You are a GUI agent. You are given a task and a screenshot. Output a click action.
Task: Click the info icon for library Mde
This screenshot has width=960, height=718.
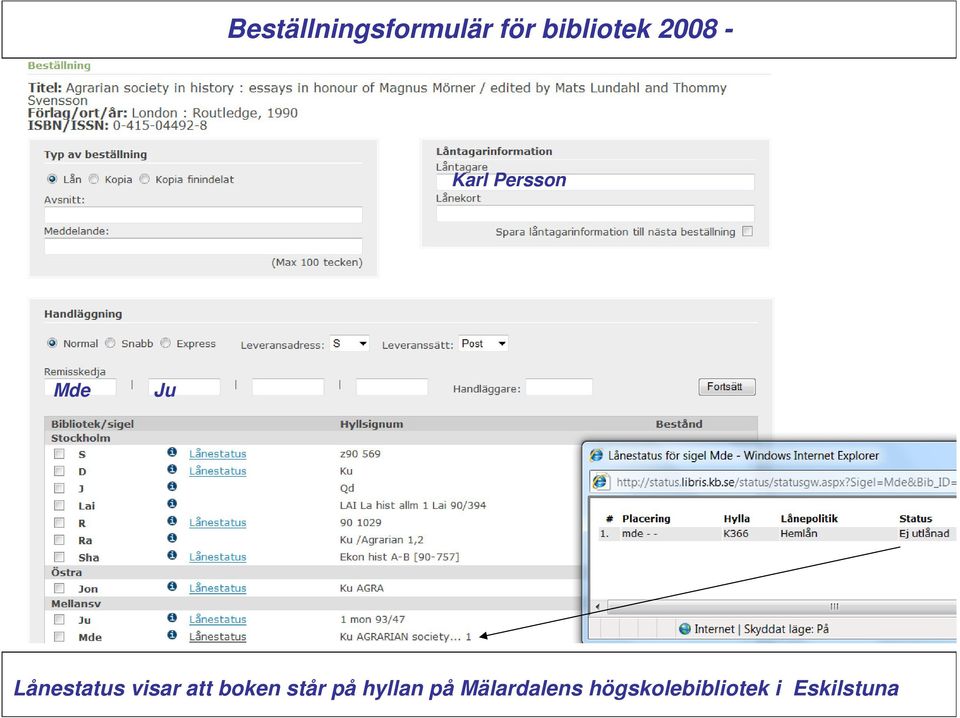click(x=172, y=635)
